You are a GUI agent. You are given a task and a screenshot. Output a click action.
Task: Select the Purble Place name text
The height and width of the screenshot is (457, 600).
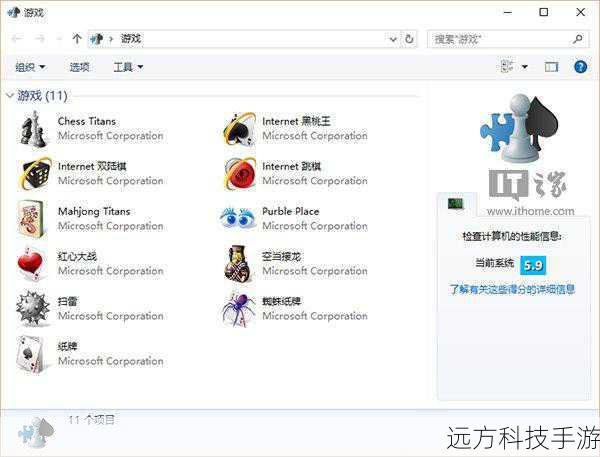coord(290,211)
